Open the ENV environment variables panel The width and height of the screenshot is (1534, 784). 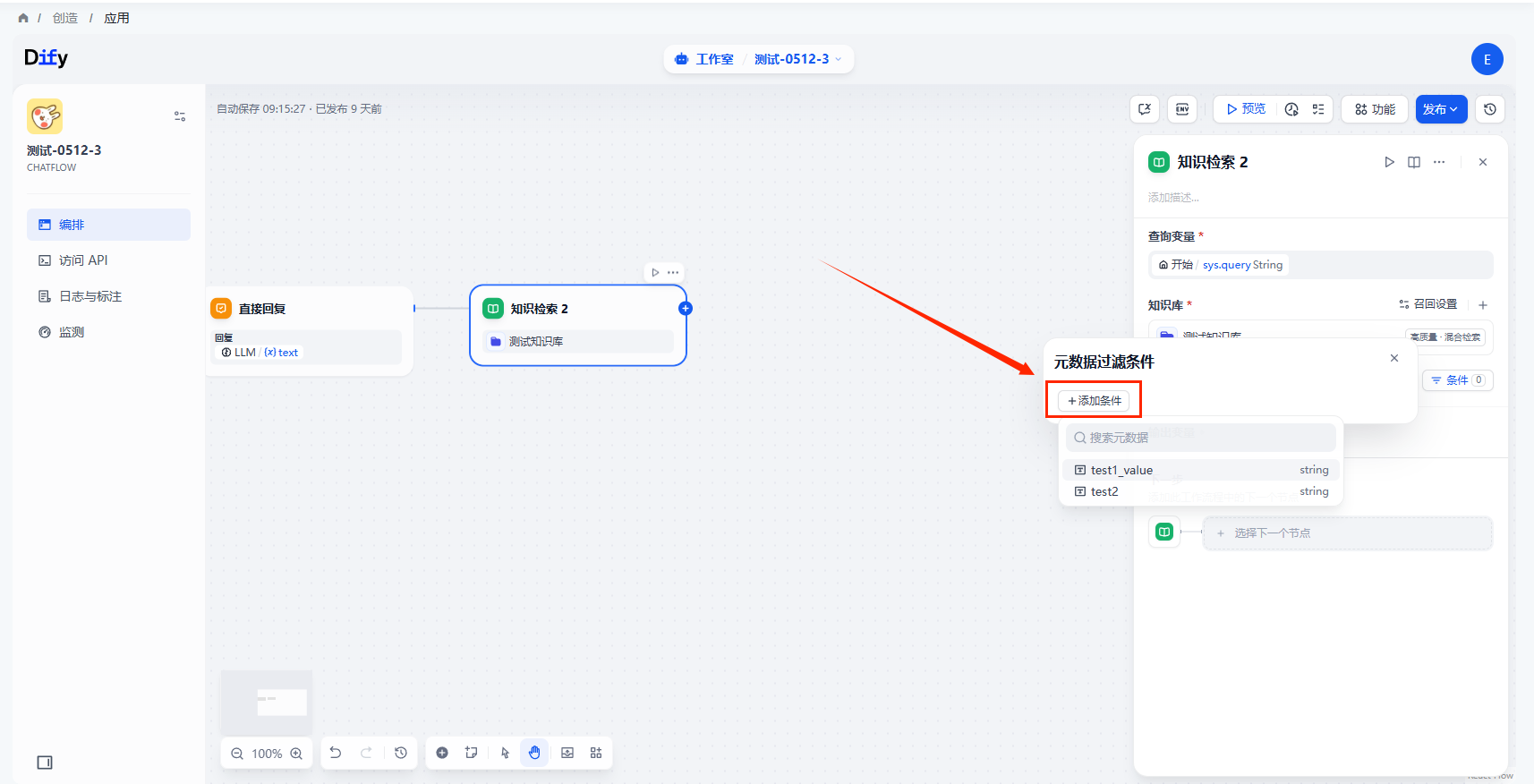coord(1182,109)
